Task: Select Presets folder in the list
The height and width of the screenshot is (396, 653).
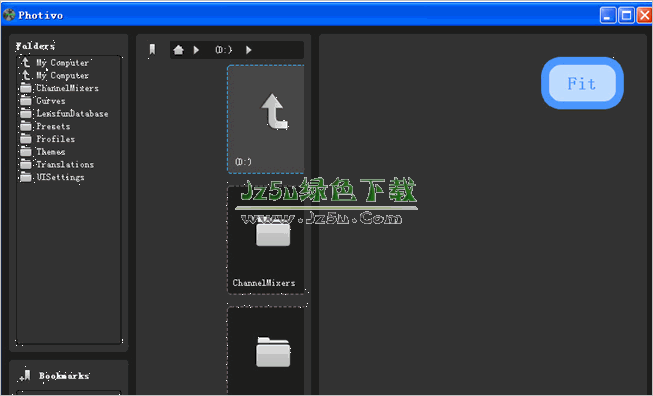Action: (x=53, y=127)
